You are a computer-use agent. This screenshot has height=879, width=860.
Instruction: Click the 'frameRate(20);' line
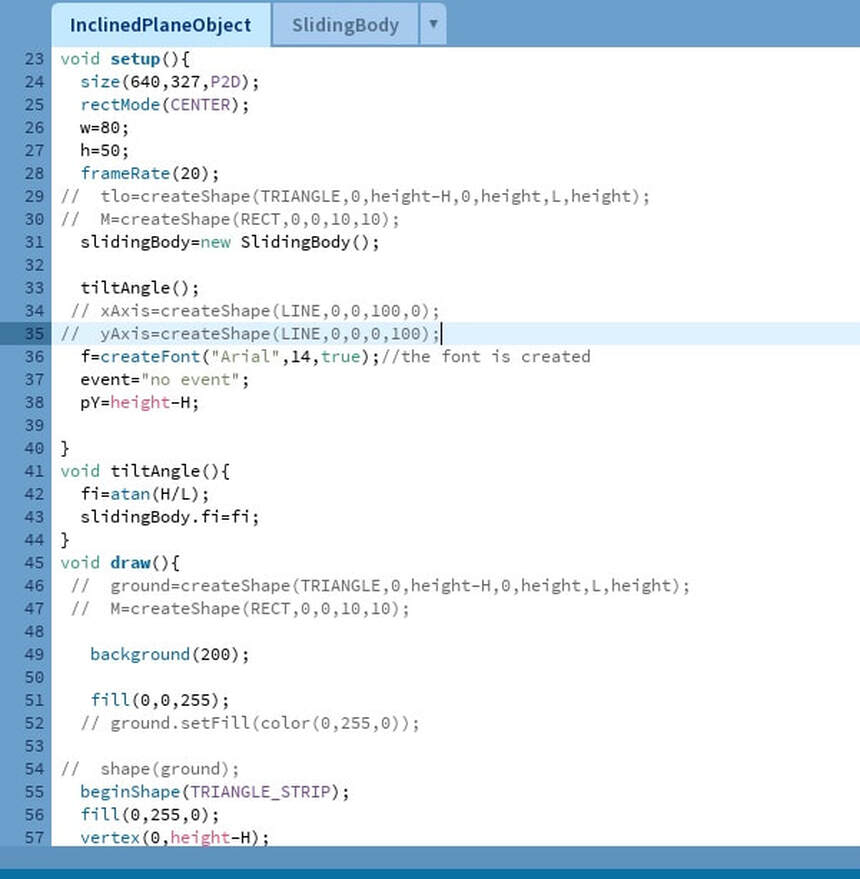[150, 174]
